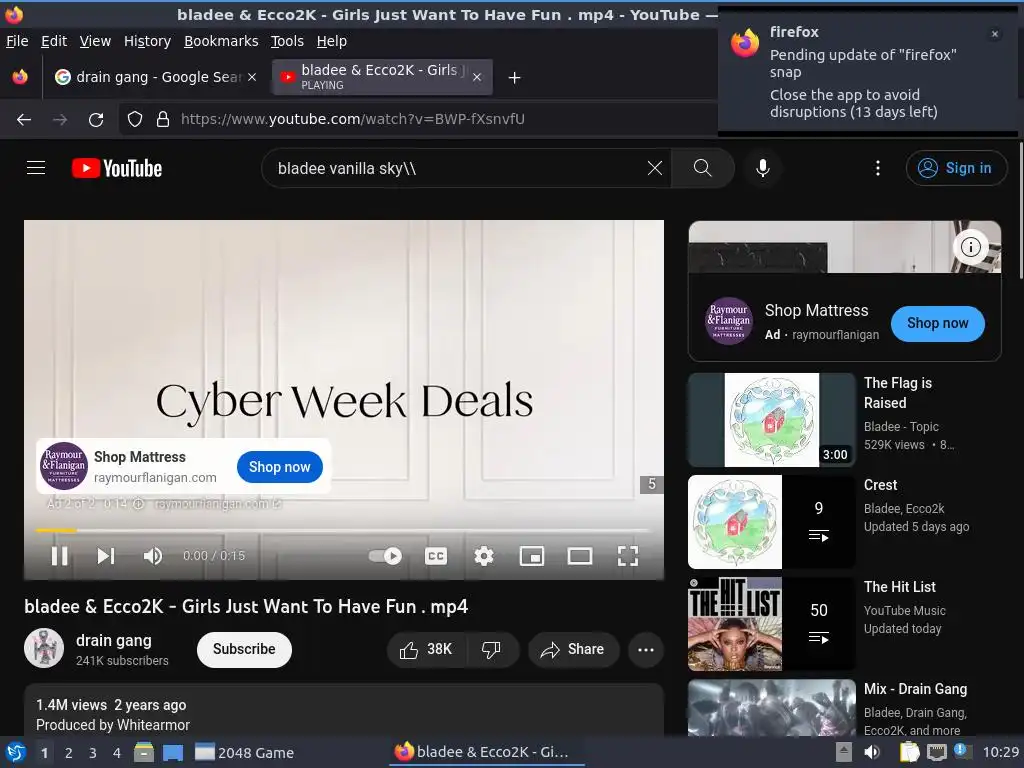Viewport: 1024px width, 768px height.
Task: Open ad info icon on sidebar ad
Action: coord(970,247)
